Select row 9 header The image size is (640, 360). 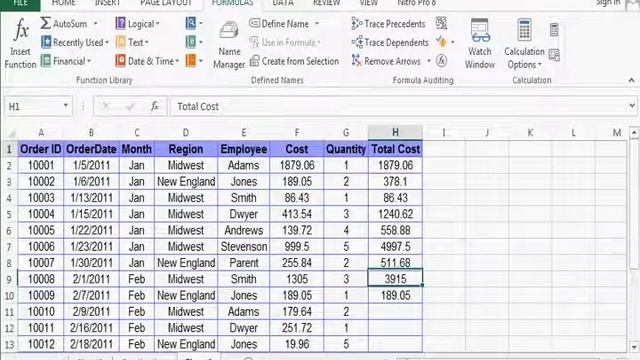(9, 280)
